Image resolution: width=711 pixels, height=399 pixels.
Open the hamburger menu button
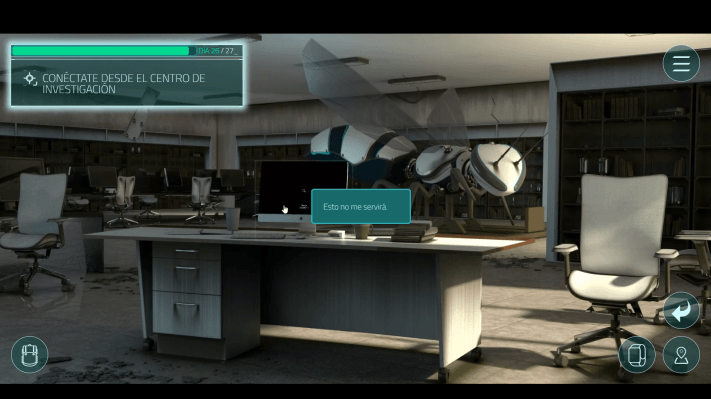(x=681, y=63)
